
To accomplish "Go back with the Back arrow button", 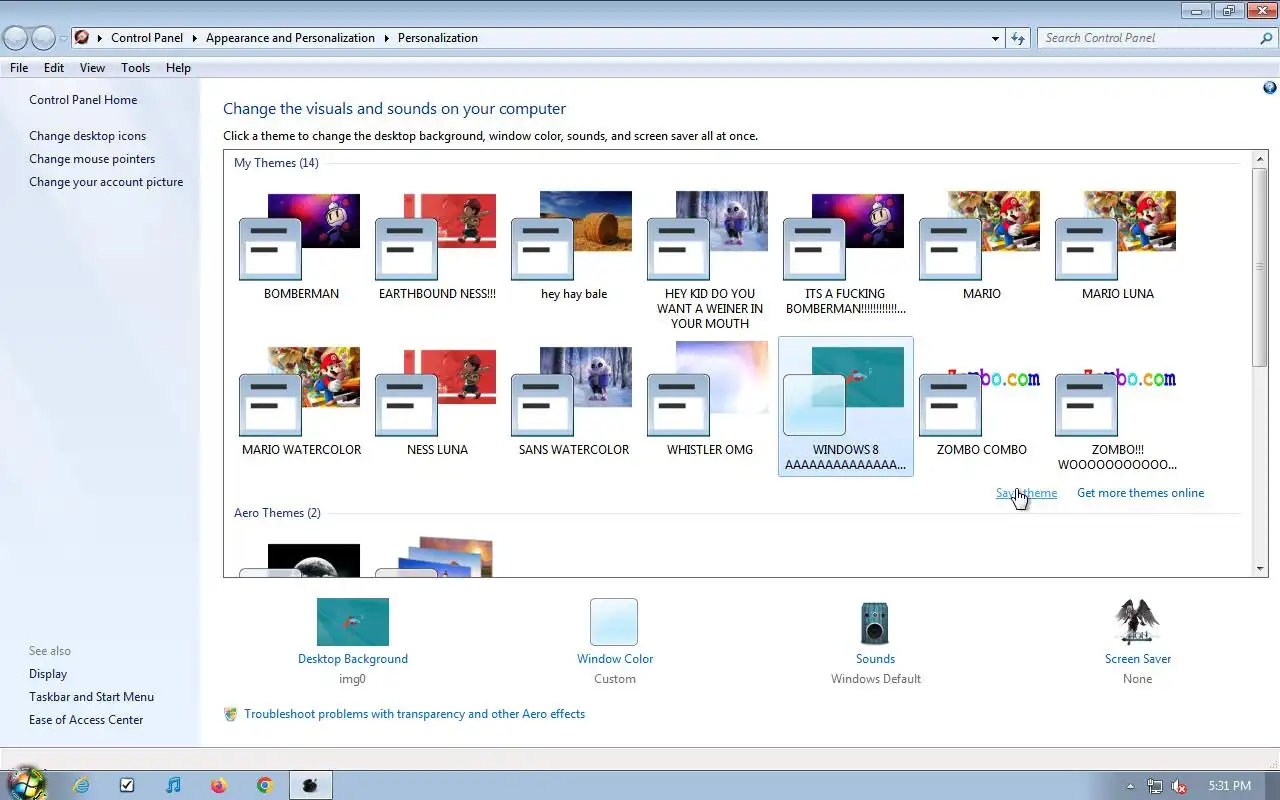I will pos(15,38).
